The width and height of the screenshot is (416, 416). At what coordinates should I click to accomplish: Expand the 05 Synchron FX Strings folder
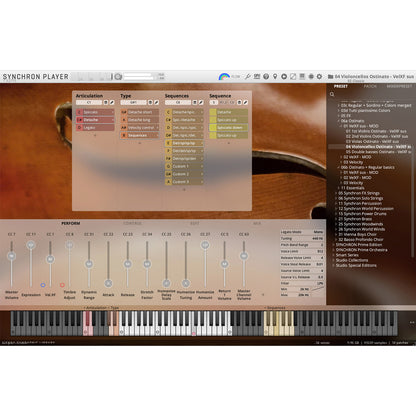[x=336, y=193]
